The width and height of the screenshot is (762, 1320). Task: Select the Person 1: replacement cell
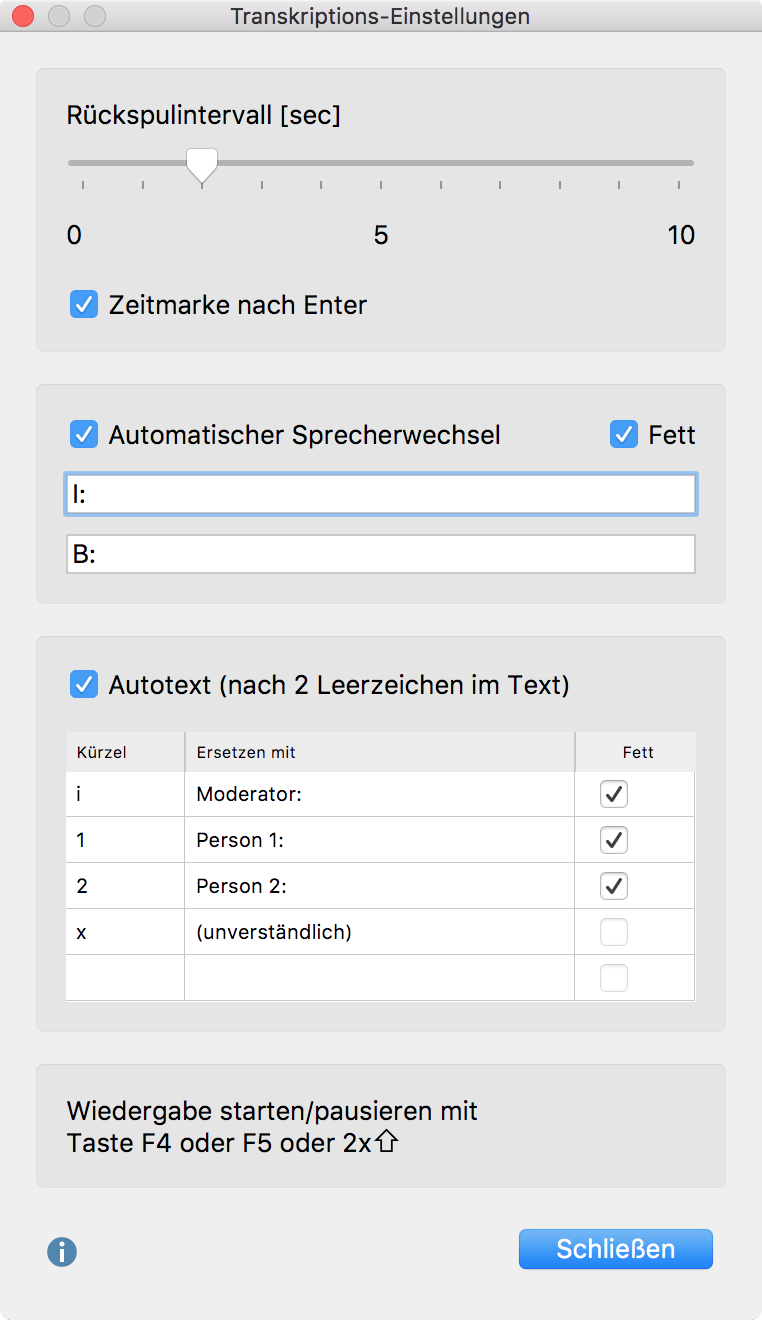380,840
